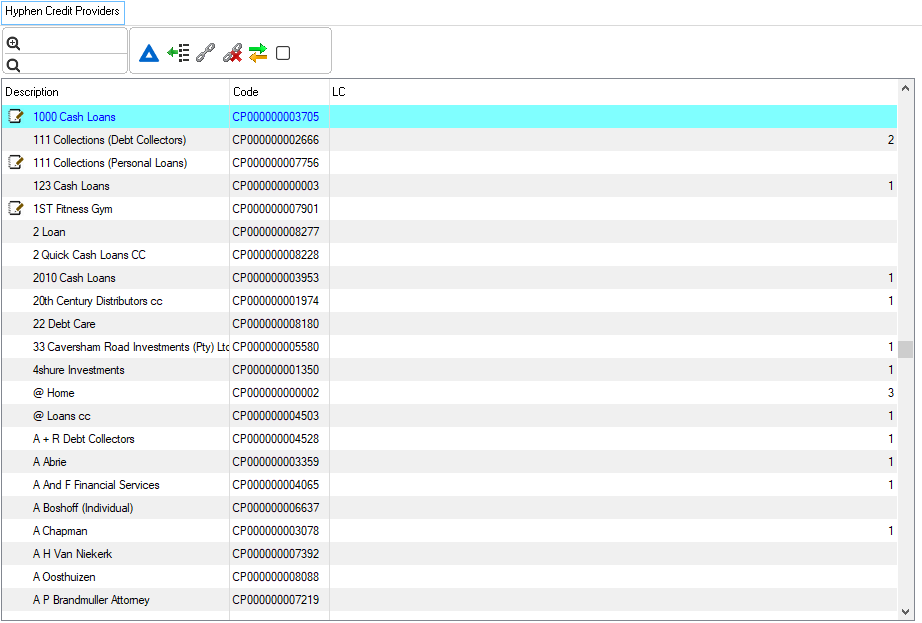Select the green arrow list import icon

[178, 52]
